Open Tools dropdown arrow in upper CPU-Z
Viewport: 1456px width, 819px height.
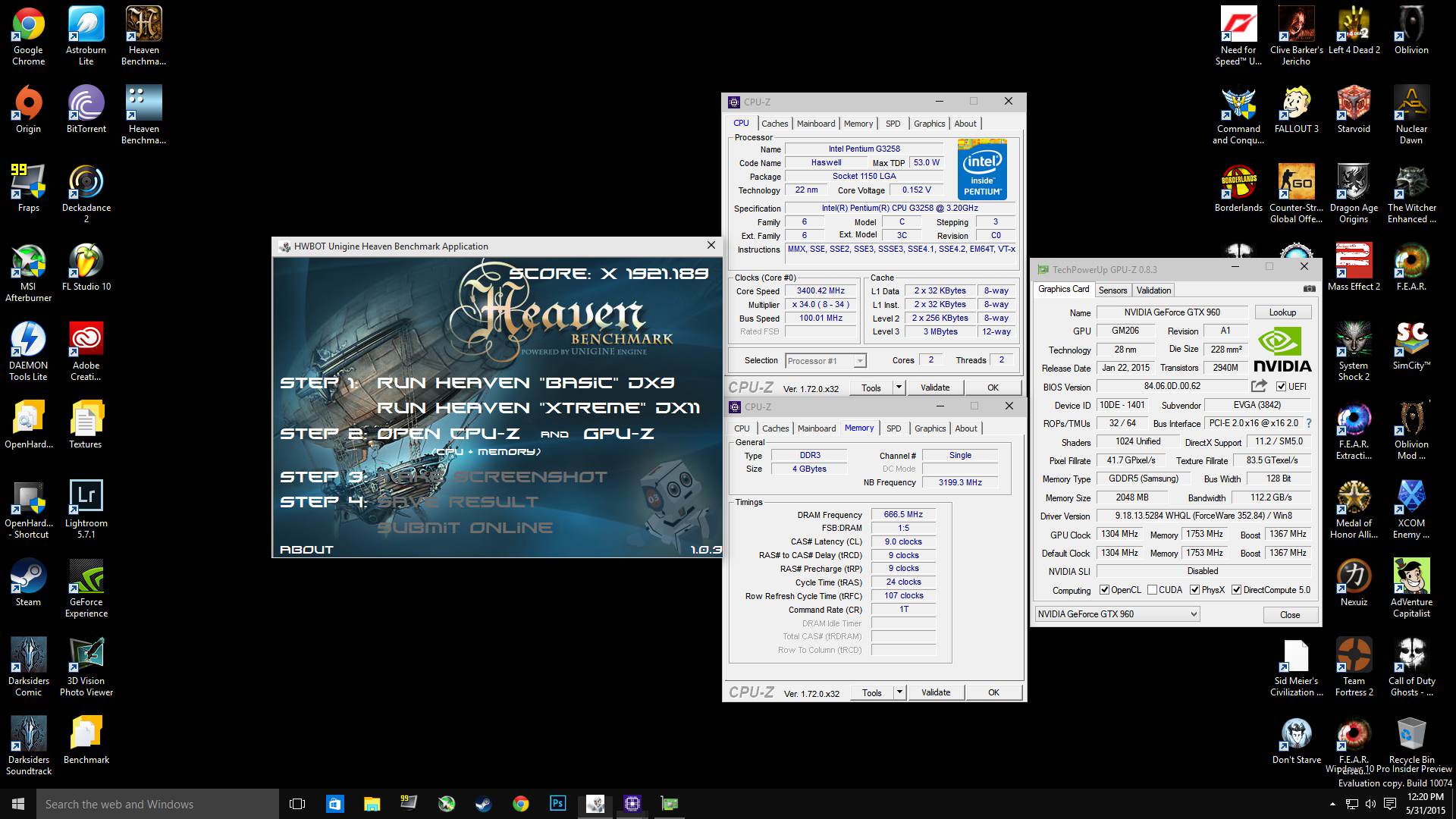tap(899, 388)
